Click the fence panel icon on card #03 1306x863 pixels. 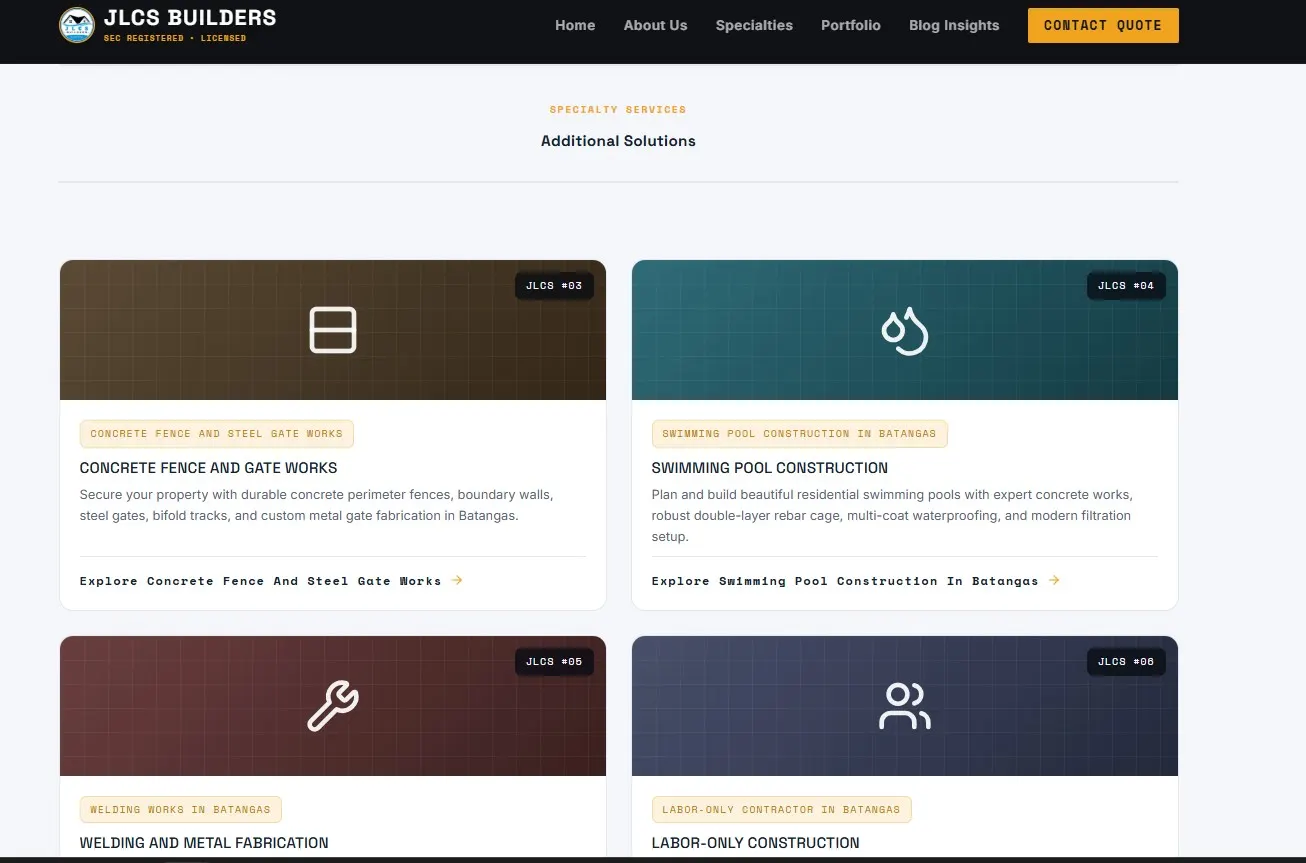pyautogui.click(x=333, y=330)
